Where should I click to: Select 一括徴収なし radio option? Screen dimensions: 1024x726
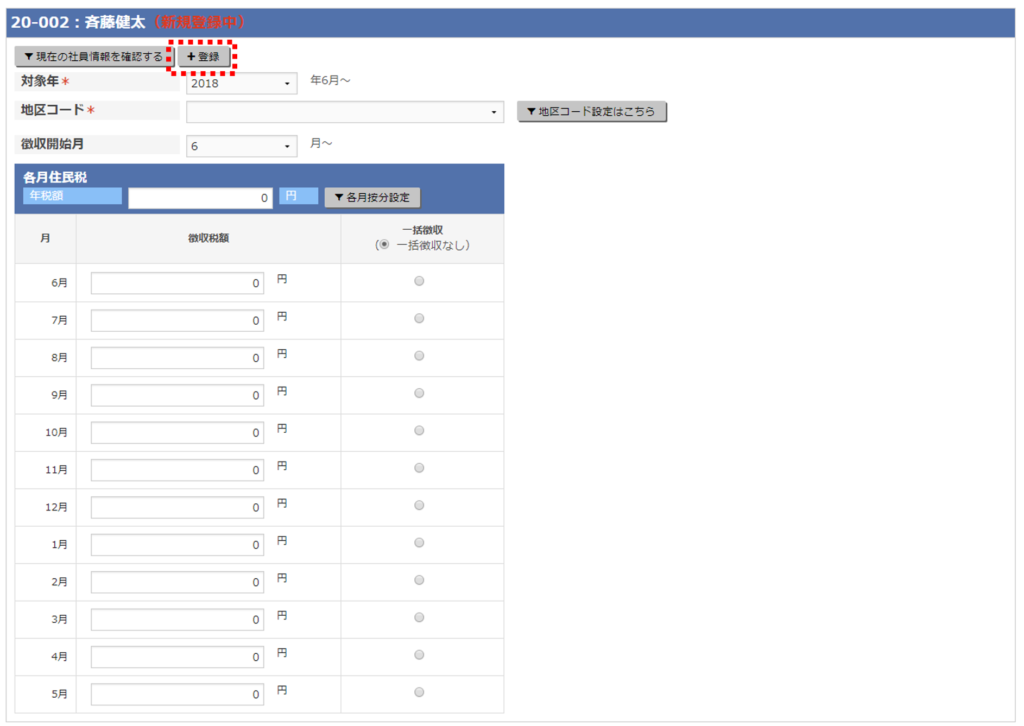(383, 245)
